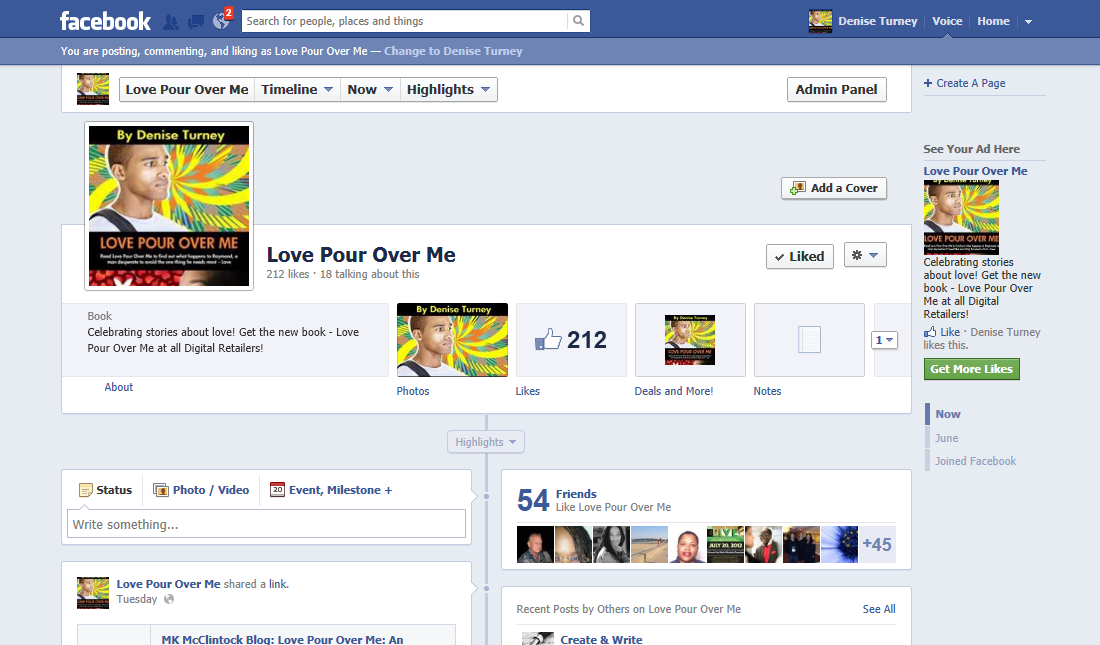Image resolution: width=1100 pixels, height=645 pixels.
Task: Click sidebar ad book cover image
Action: 961,217
